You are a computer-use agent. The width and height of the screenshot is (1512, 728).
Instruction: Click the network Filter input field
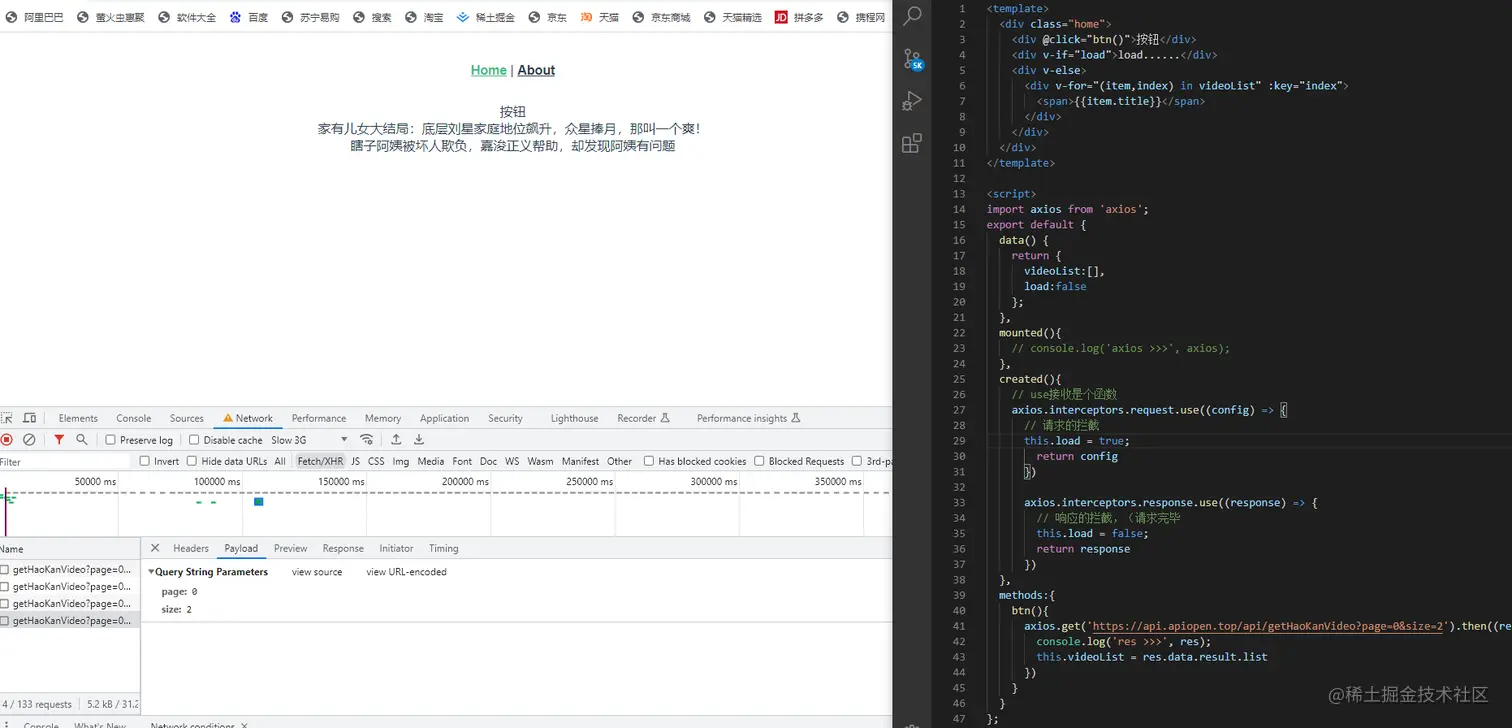[65, 462]
